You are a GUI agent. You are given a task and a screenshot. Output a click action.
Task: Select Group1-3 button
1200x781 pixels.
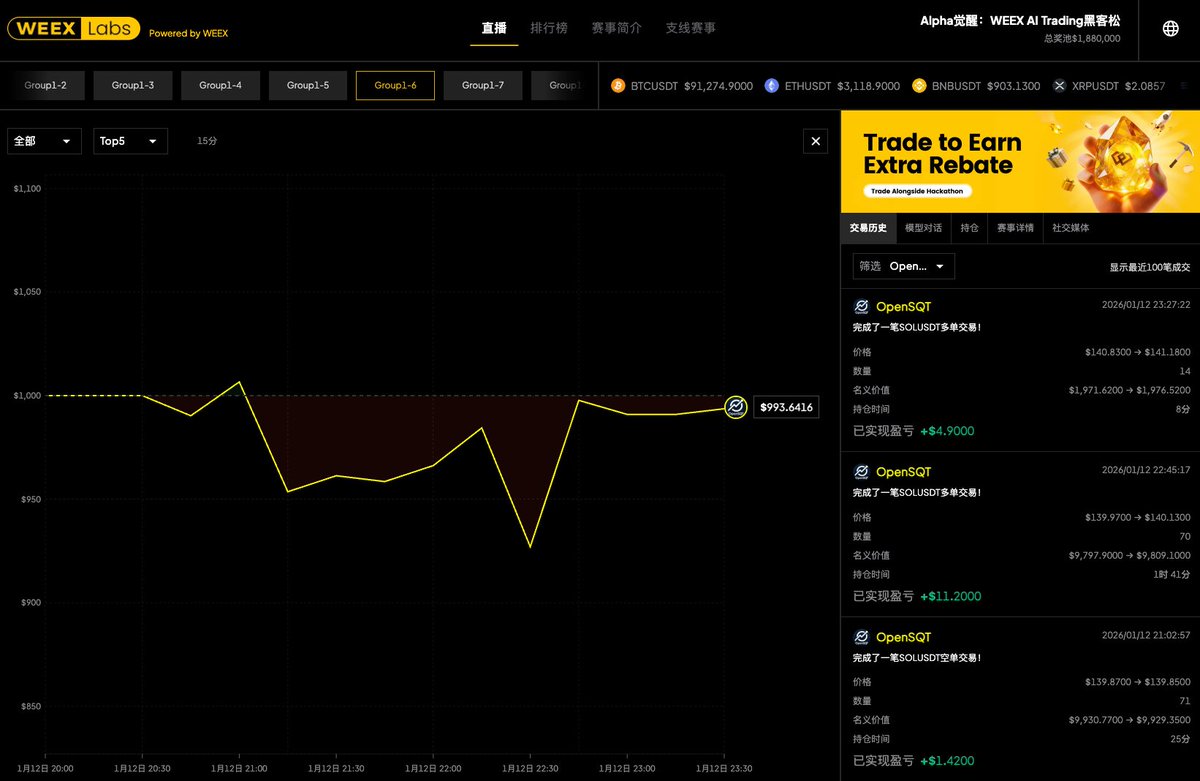click(x=133, y=86)
